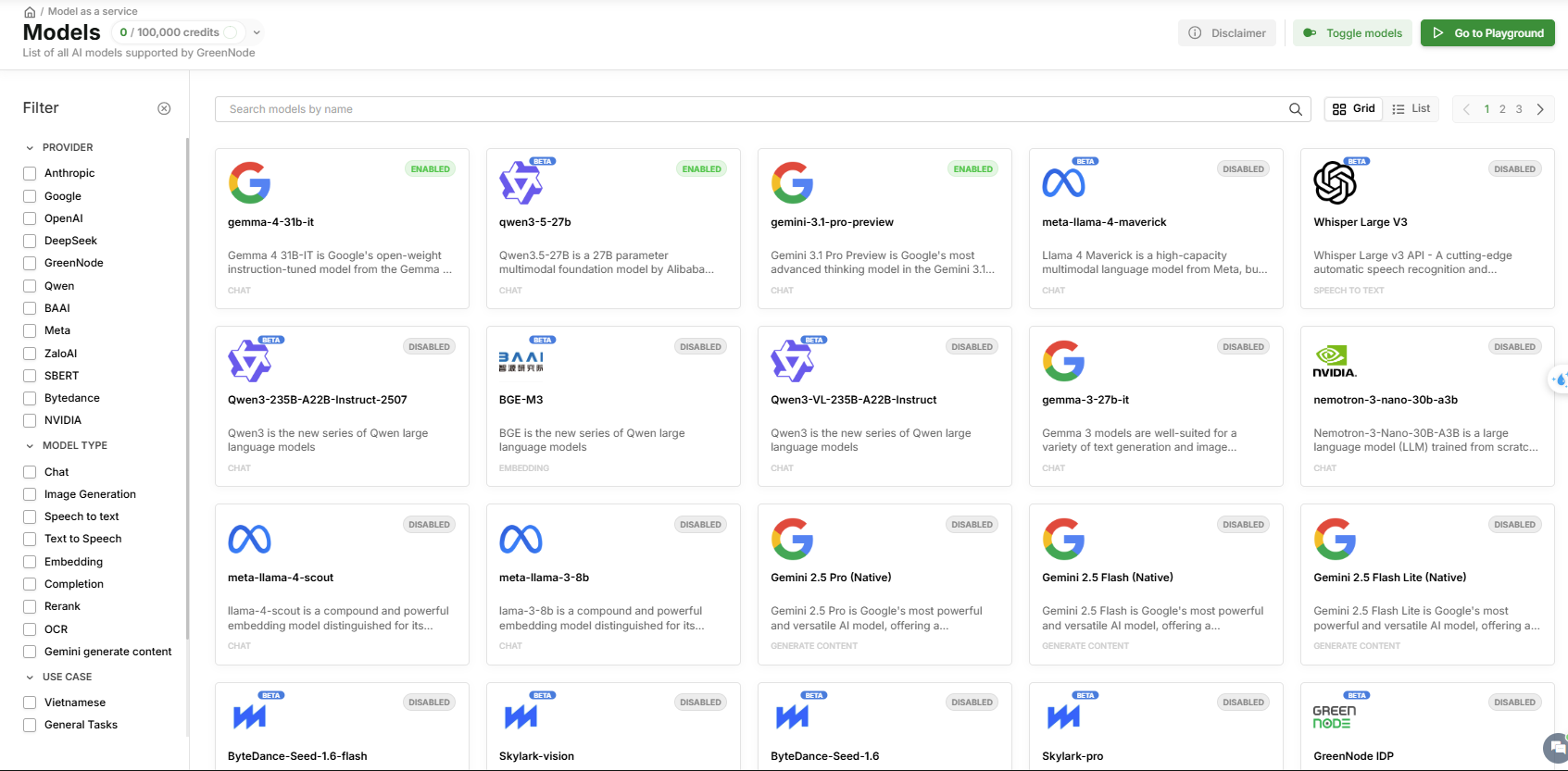Click the ByteDance logo on Skylark-pro card
This screenshot has height=771, width=1568.
(x=1064, y=716)
